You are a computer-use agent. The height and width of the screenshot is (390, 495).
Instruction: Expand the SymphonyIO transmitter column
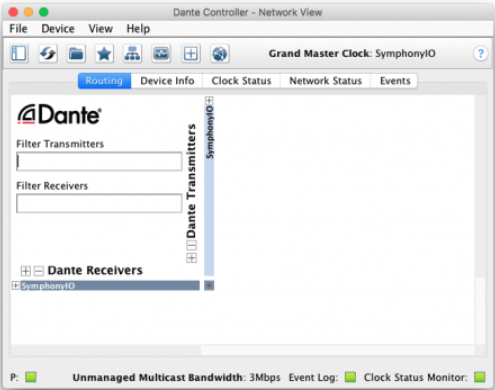[x=209, y=100]
